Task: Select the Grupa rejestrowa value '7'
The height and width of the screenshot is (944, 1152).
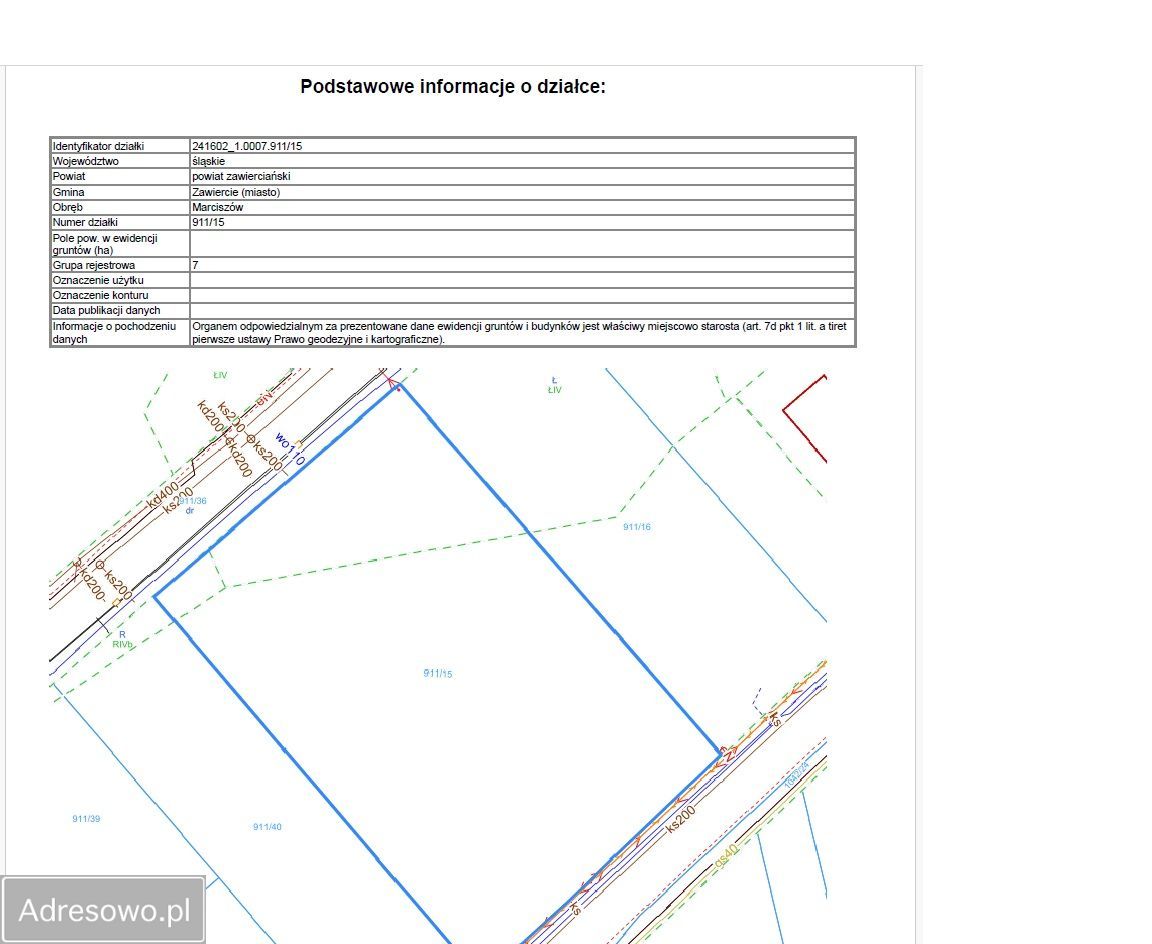Action: [195, 264]
